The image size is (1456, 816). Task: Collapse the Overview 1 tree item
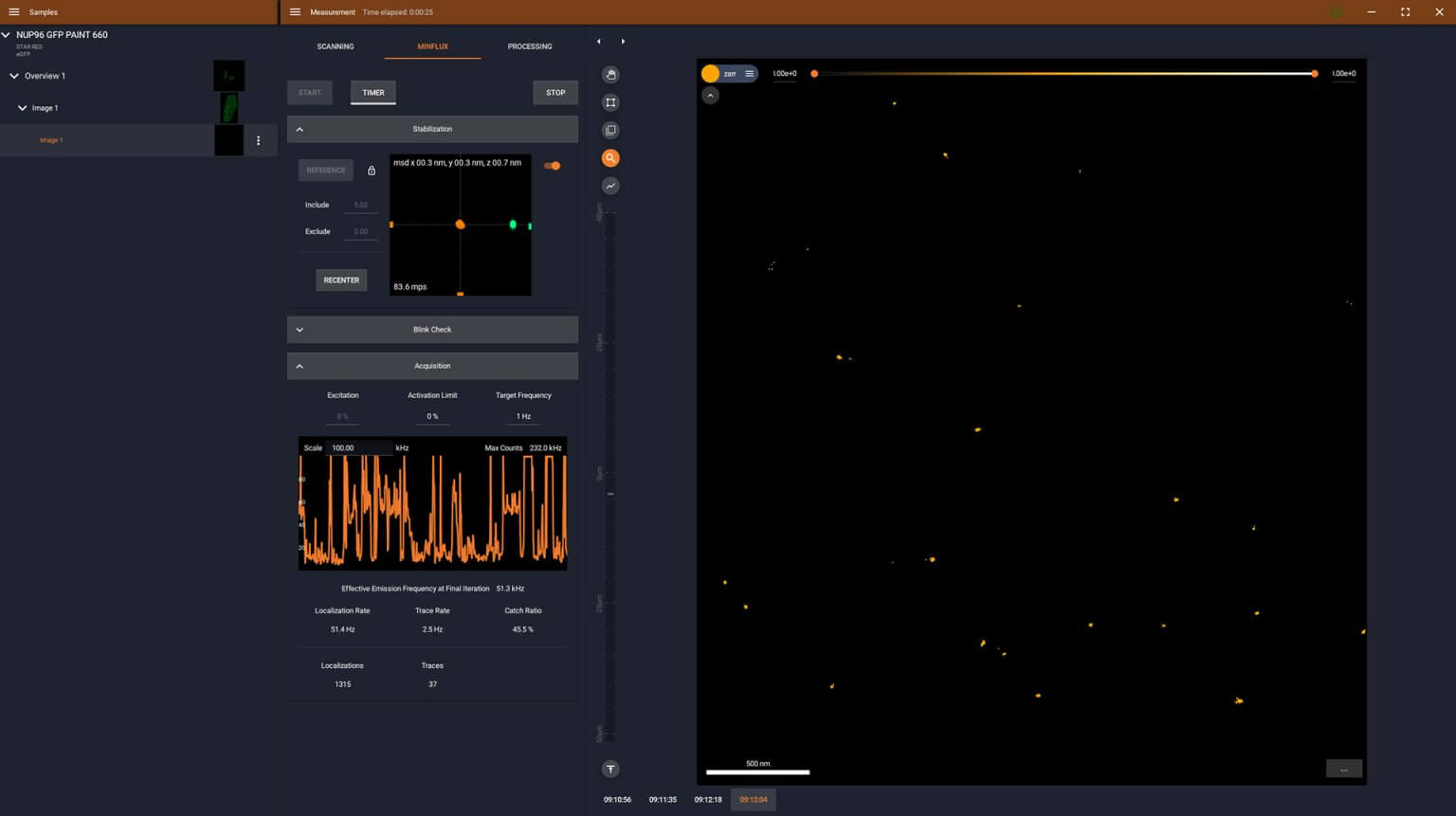coord(15,75)
